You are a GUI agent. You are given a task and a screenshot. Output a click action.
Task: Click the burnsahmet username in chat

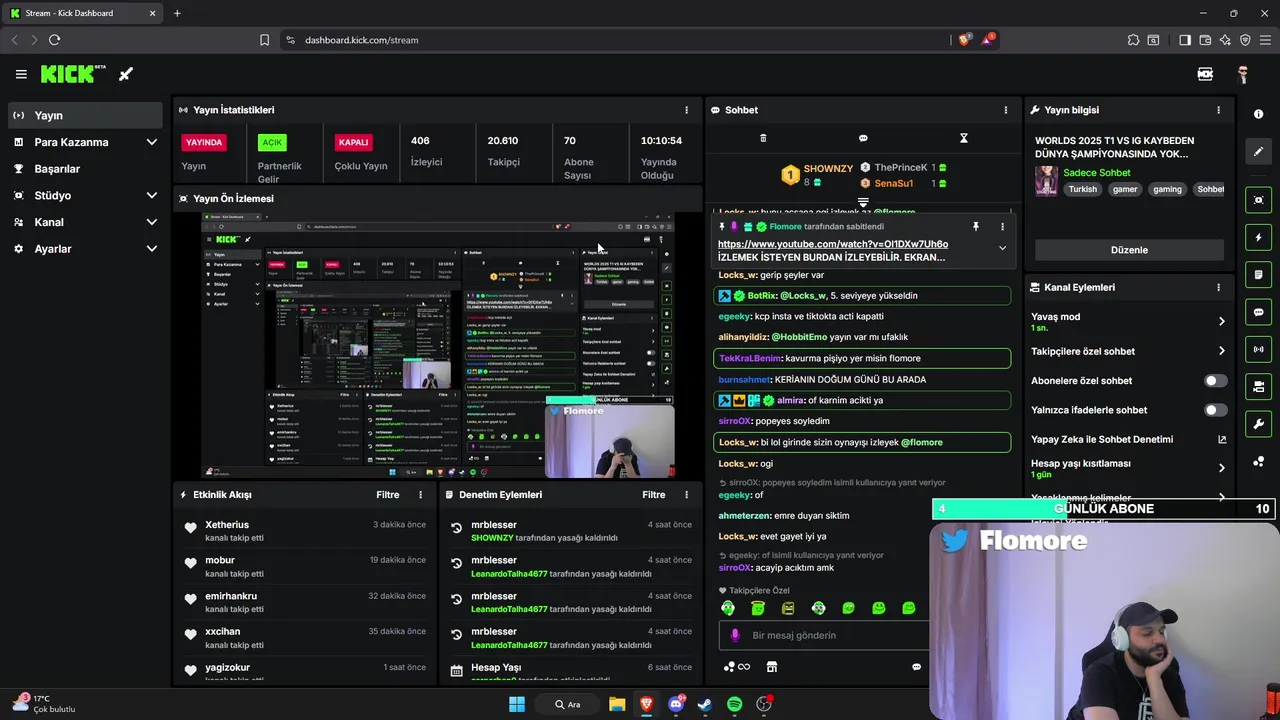745,380
